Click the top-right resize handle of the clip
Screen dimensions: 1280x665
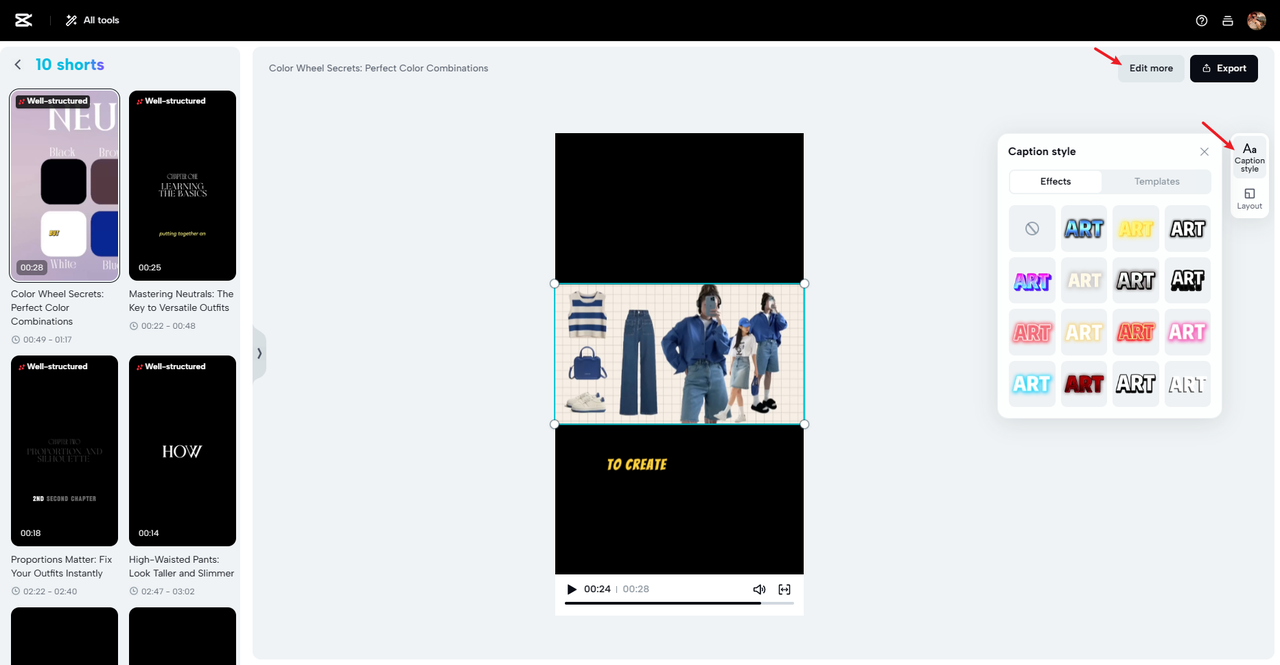804,284
